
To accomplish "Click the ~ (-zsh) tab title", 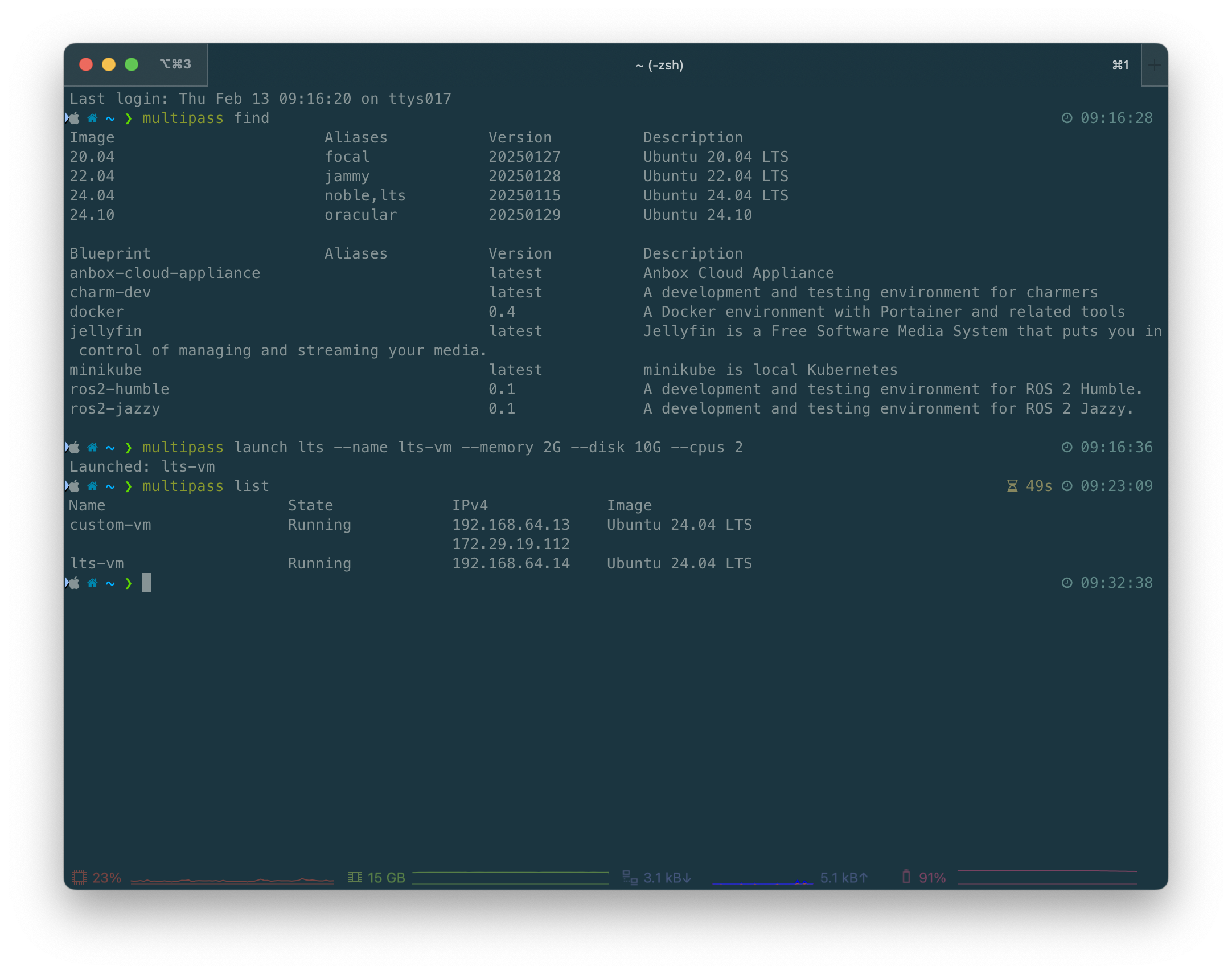I will (659, 65).
